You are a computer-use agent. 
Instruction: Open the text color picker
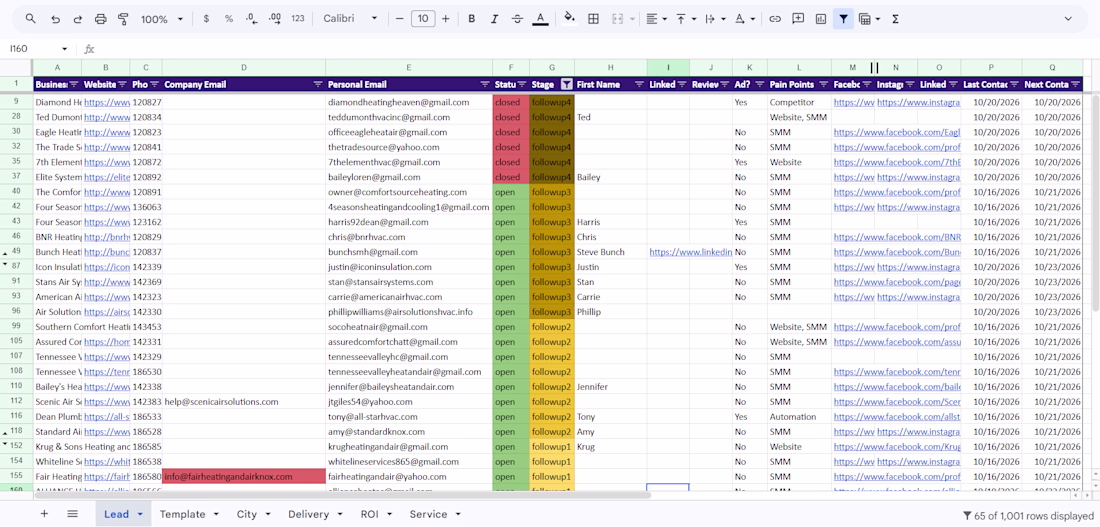click(x=539, y=19)
